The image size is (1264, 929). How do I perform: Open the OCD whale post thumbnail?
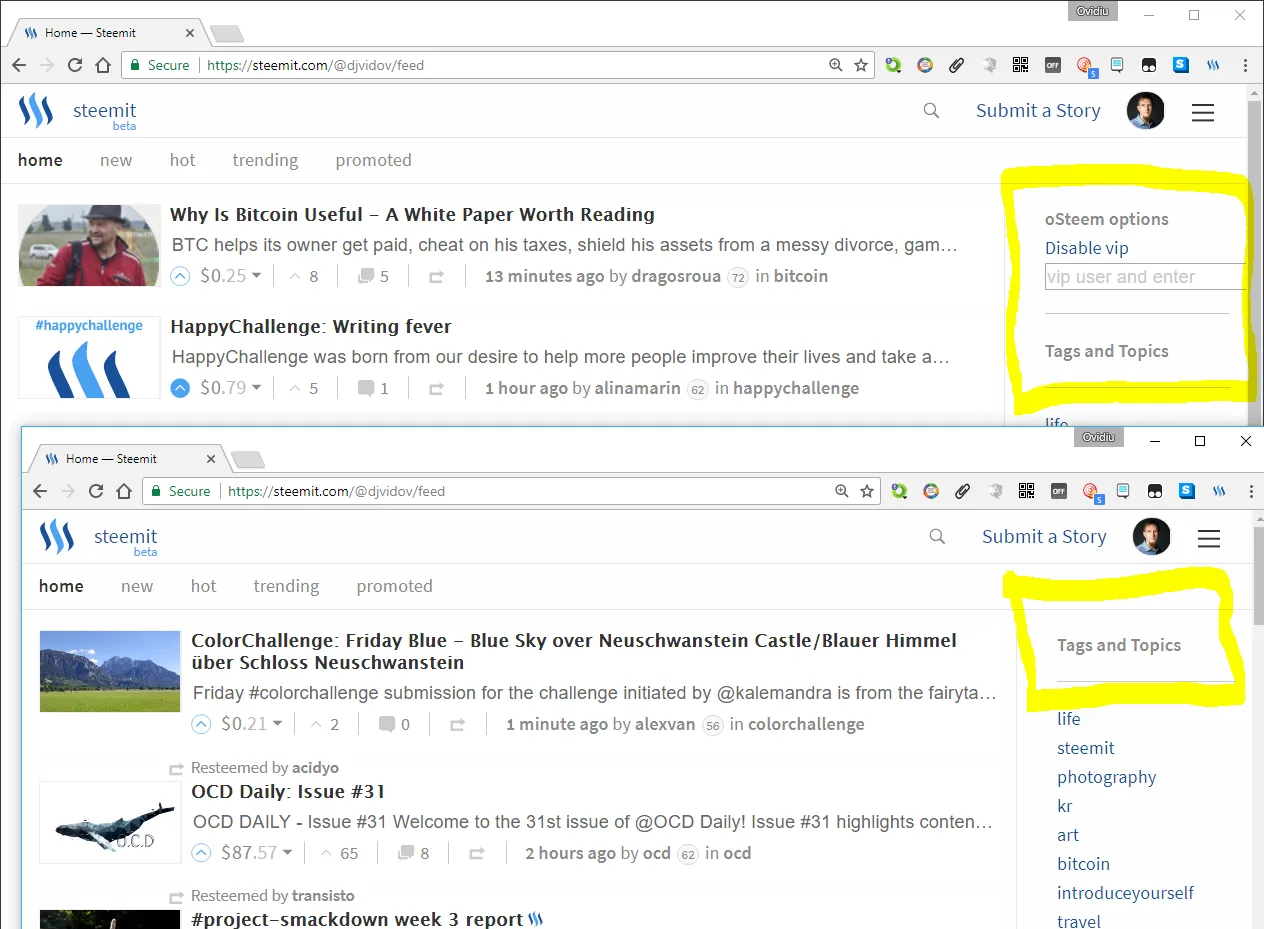pos(111,822)
